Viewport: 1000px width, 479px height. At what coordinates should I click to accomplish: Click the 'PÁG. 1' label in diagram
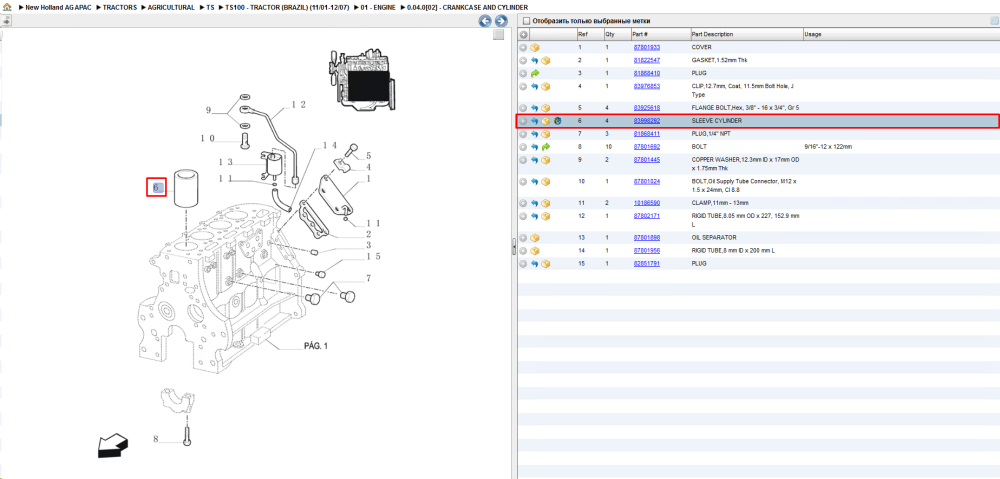pyautogui.click(x=315, y=346)
